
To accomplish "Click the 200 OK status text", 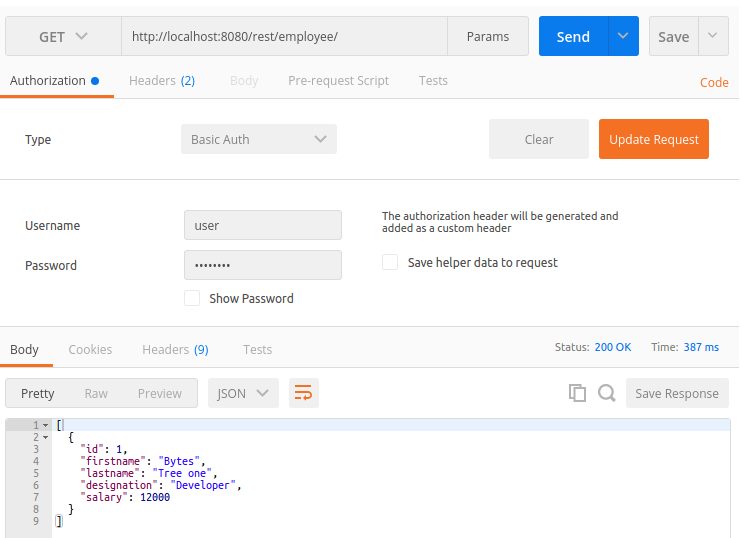I will pyautogui.click(x=613, y=347).
